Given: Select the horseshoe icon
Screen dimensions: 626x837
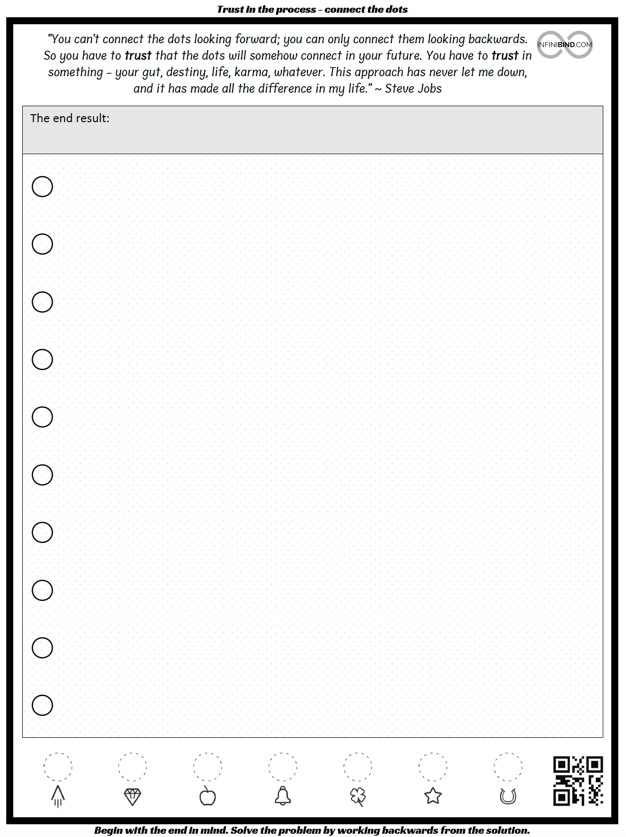Looking at the screenshot, I should coord(508,796).
